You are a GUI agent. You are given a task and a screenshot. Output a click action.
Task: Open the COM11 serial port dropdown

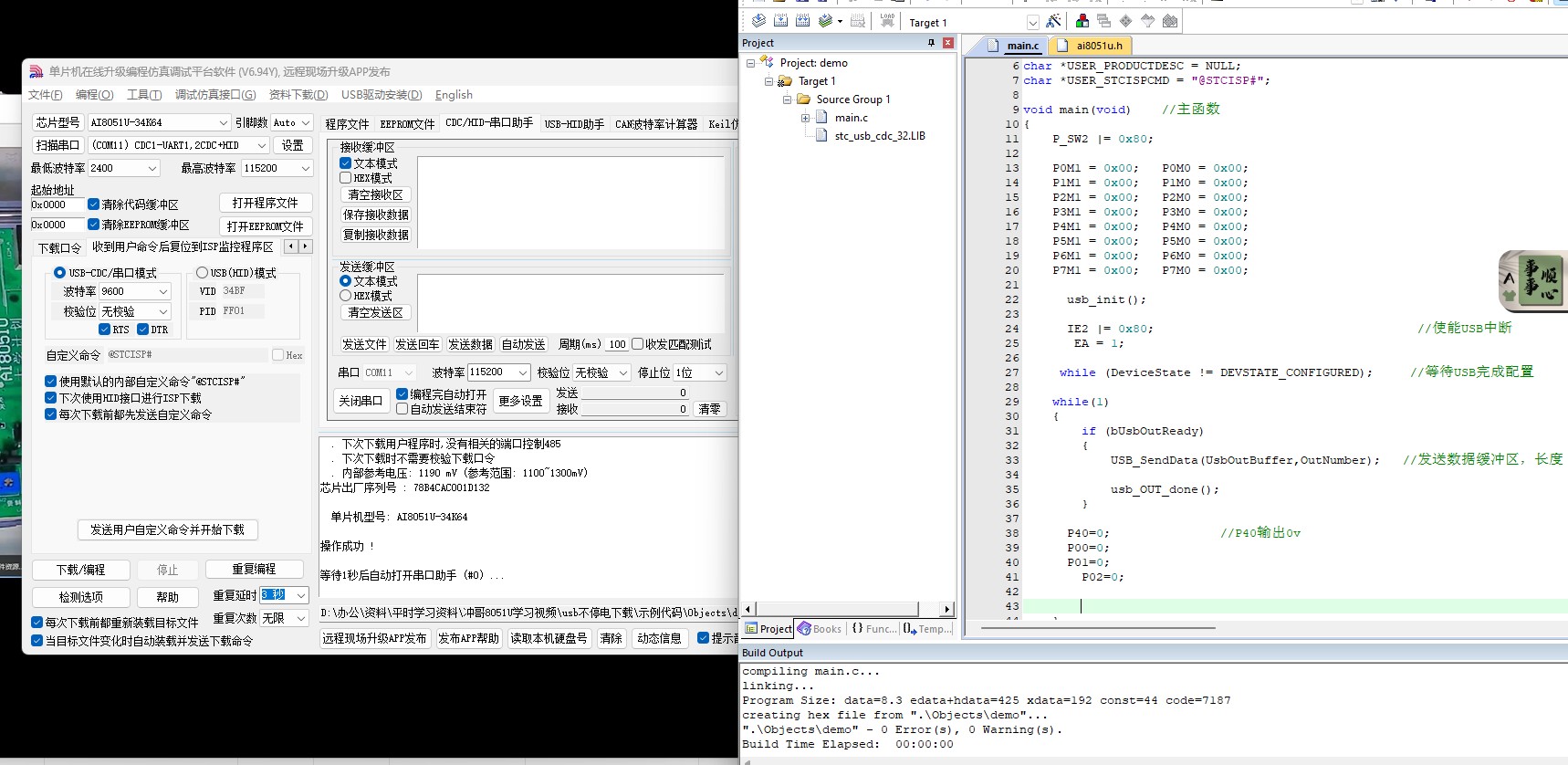[x=261, y=145]
